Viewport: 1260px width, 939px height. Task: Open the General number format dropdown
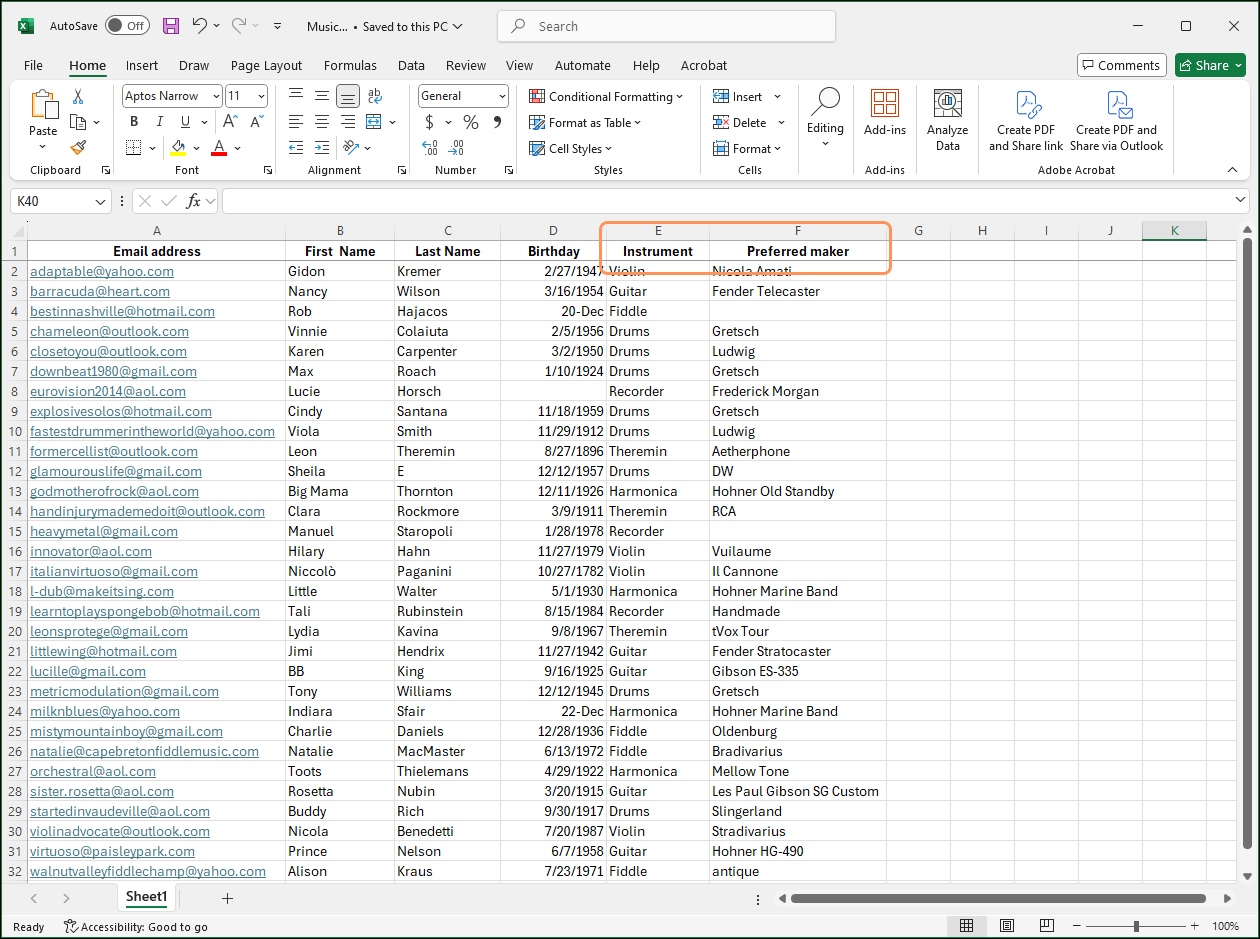(x=501, y=96)
